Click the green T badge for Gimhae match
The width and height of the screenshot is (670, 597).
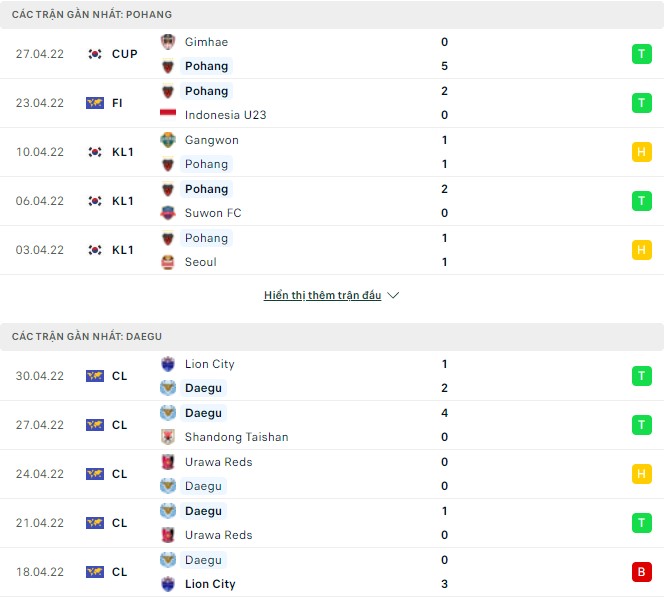pos(640,54)
